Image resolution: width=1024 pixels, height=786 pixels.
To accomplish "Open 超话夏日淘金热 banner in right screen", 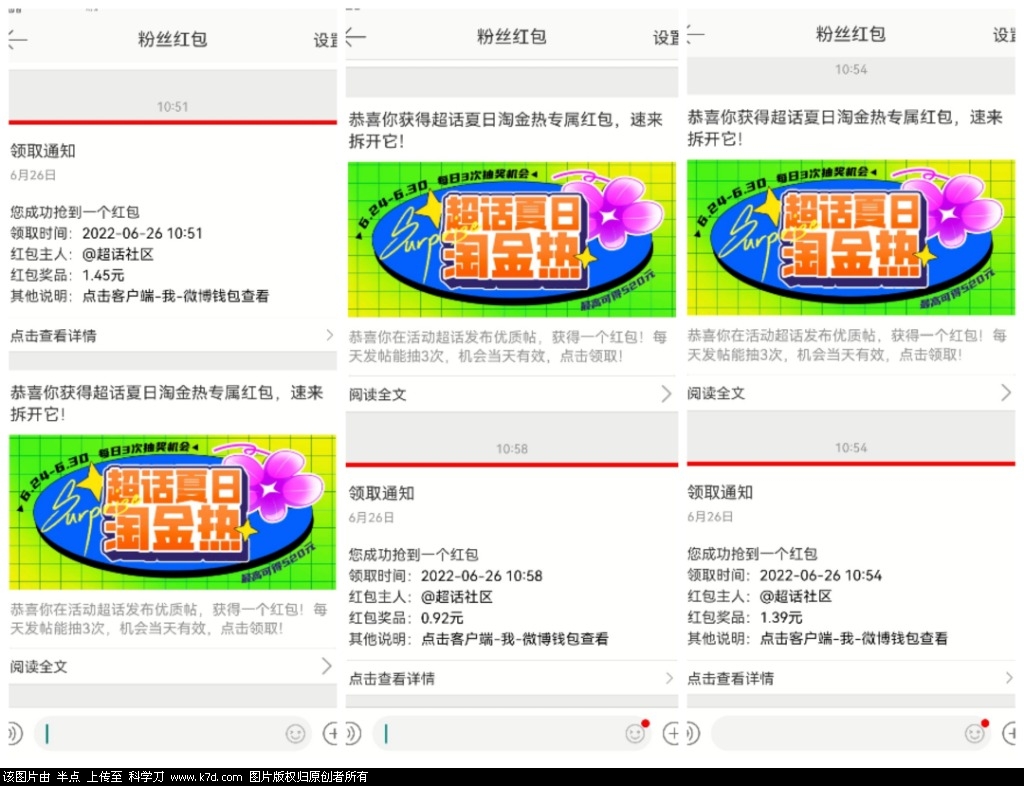I will pos(851,238).
